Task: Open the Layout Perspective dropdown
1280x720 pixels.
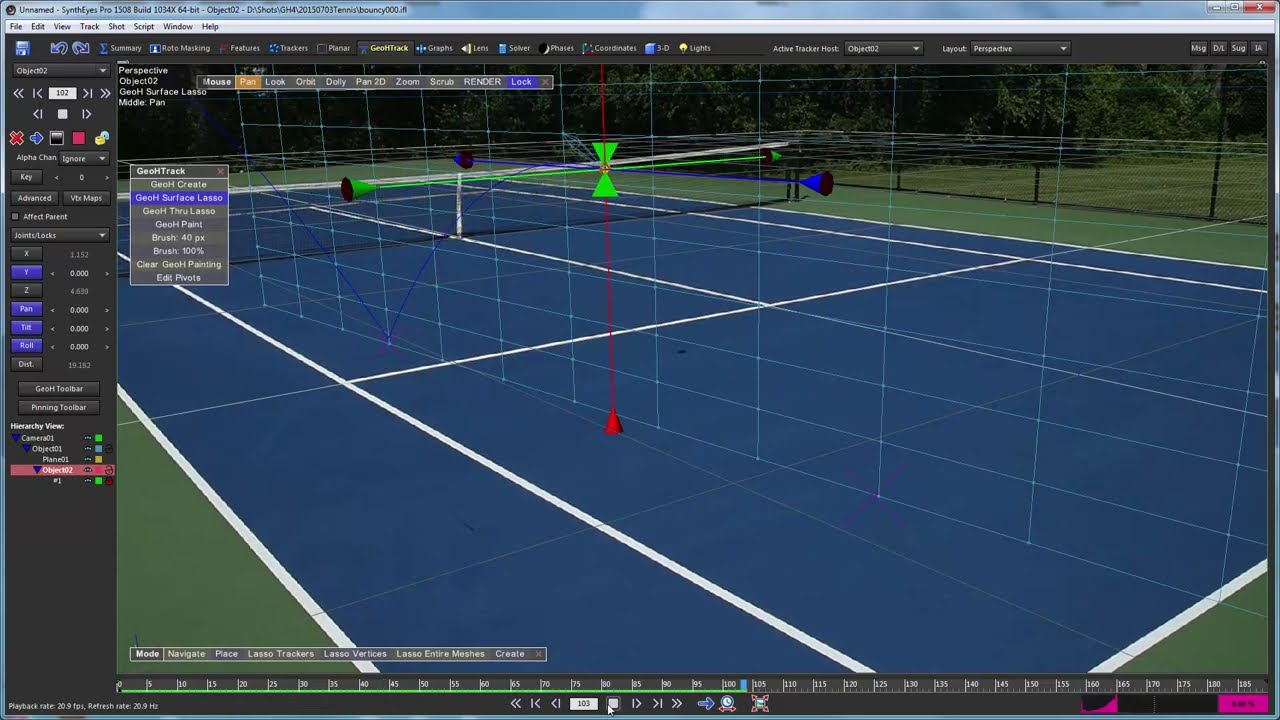Action: 1019,48
